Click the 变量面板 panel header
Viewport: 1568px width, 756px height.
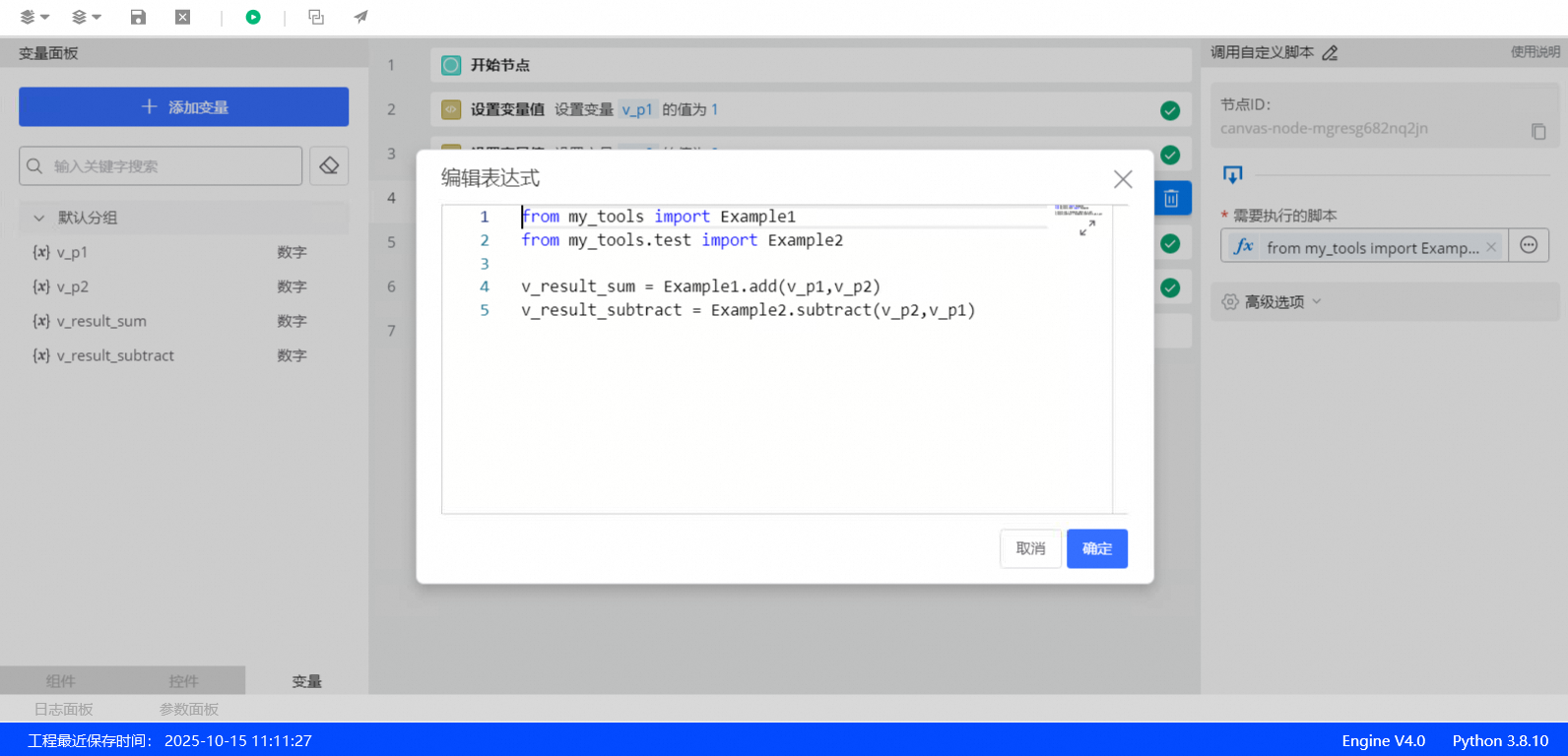48,53
